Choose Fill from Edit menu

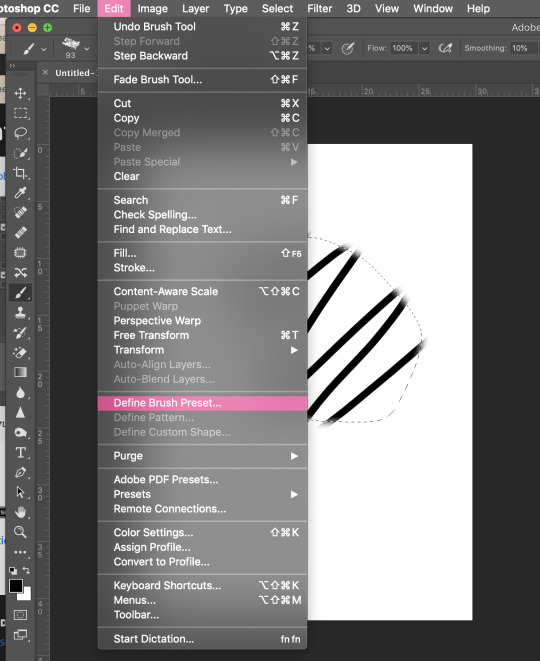click(202, 253)
